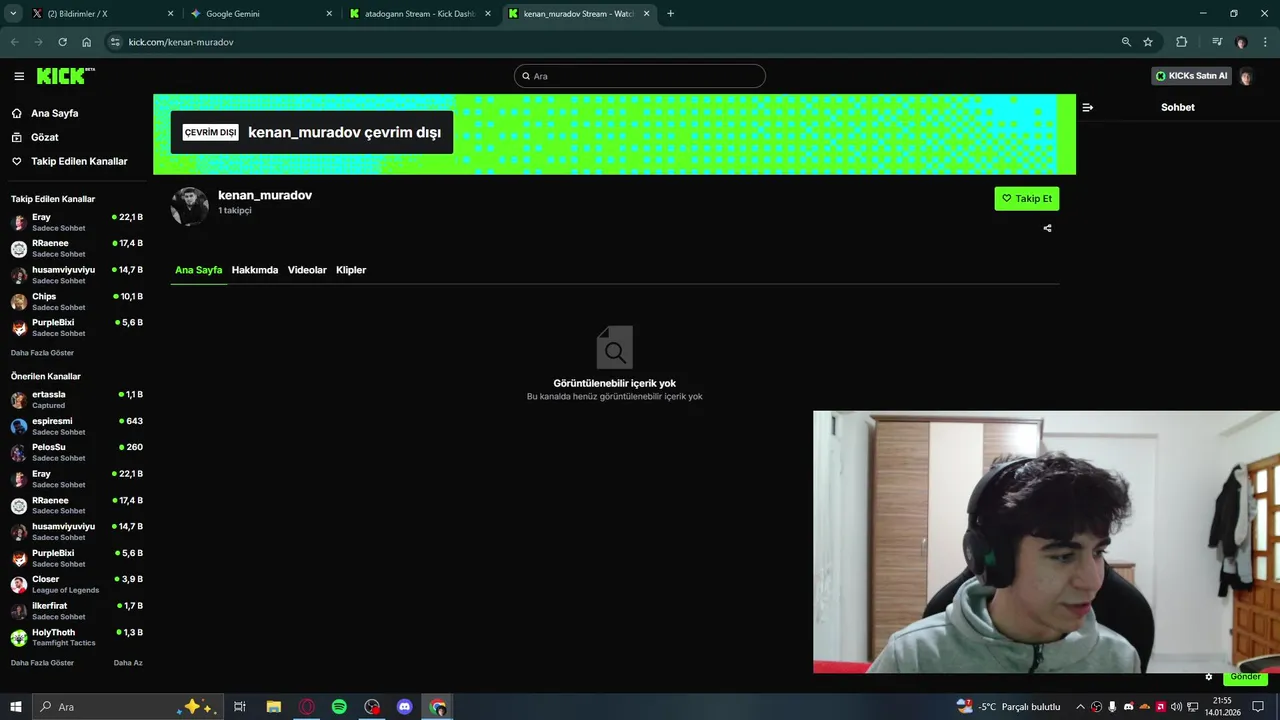Image resolution: width=1280 pixels, height=720 pixels.
Task: Switch to the Google Gemini tab
Action: (262, 14)
